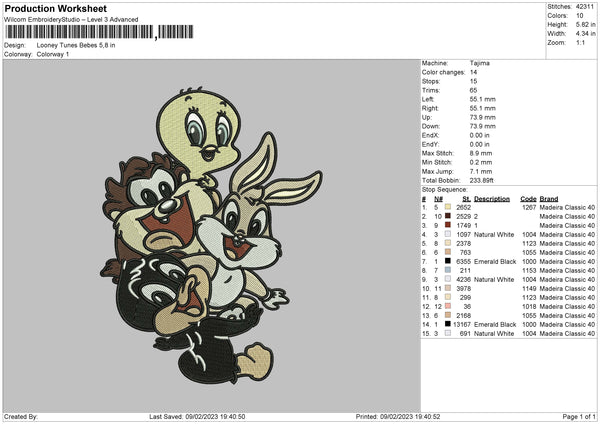
Task: Click the Production Worksheet title
Action: pyautogui.click(x=55, y=8)
